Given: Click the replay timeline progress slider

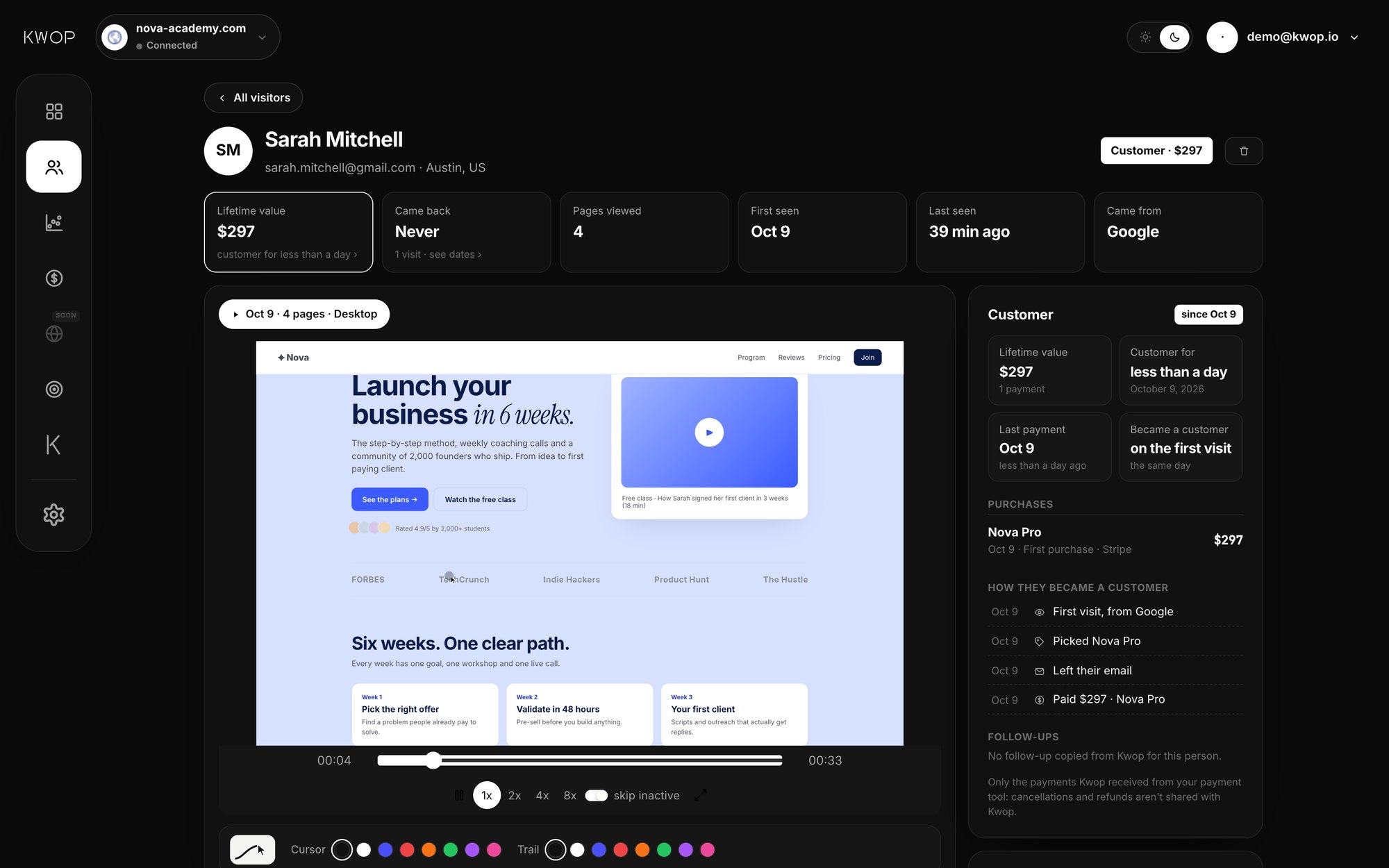Looking at the screenshot, I should pos(580,760).
